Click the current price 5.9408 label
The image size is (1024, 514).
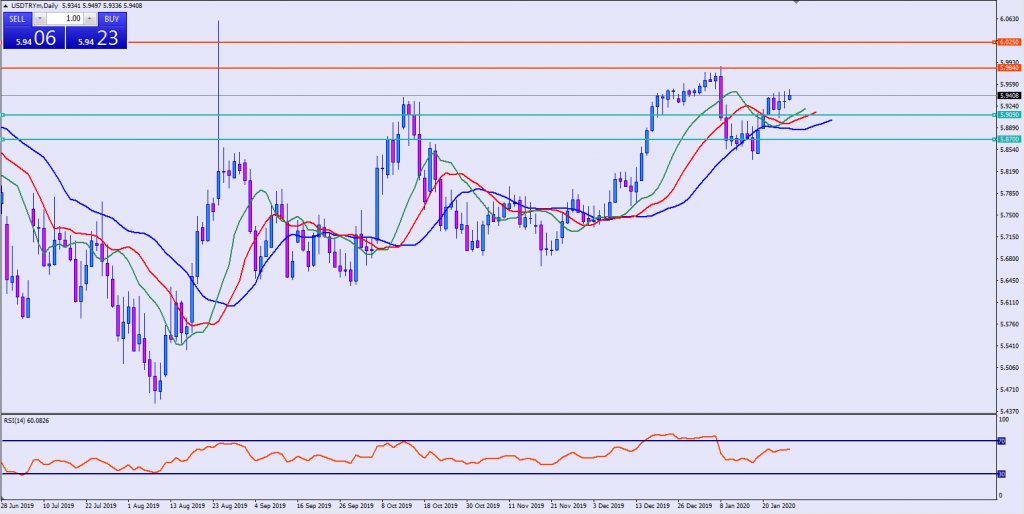click(1007, 96)
